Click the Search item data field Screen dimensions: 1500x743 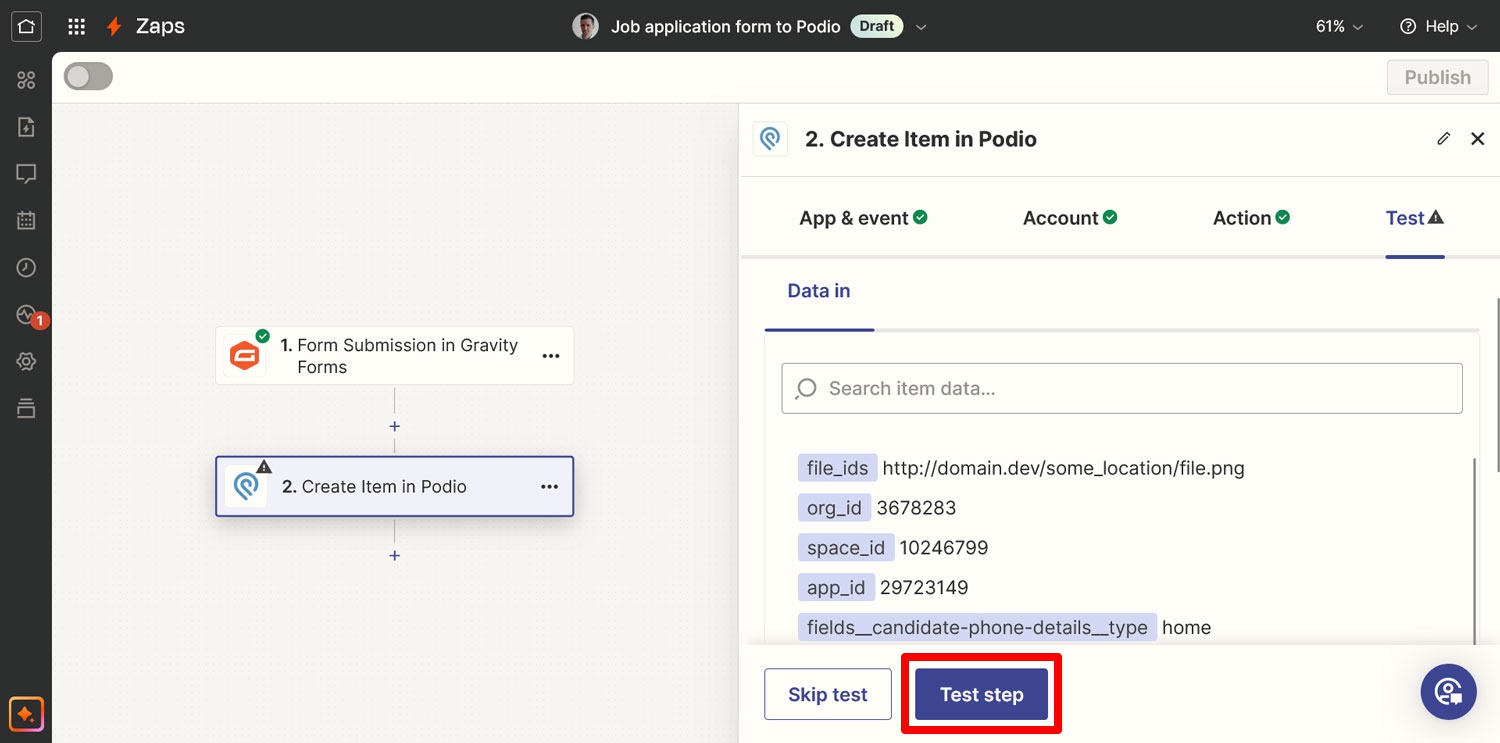click(x=1122, y=388)
